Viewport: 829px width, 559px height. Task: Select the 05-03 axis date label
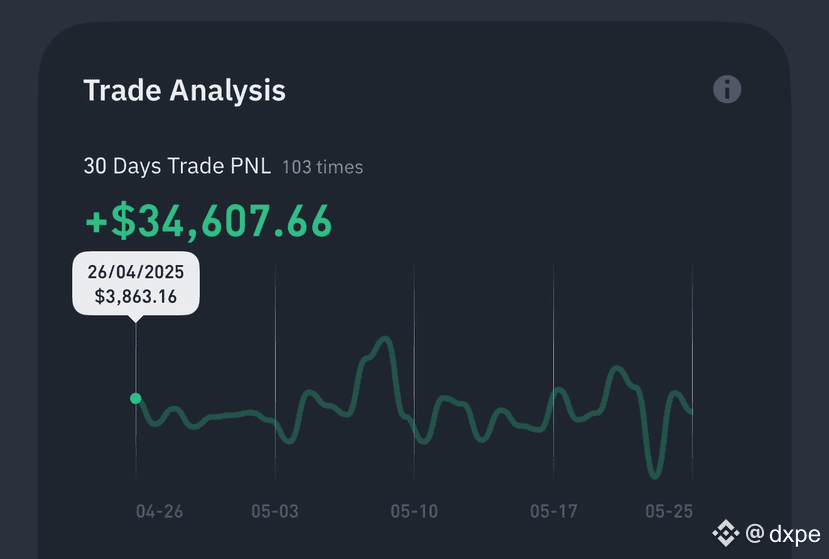point(275,511)
